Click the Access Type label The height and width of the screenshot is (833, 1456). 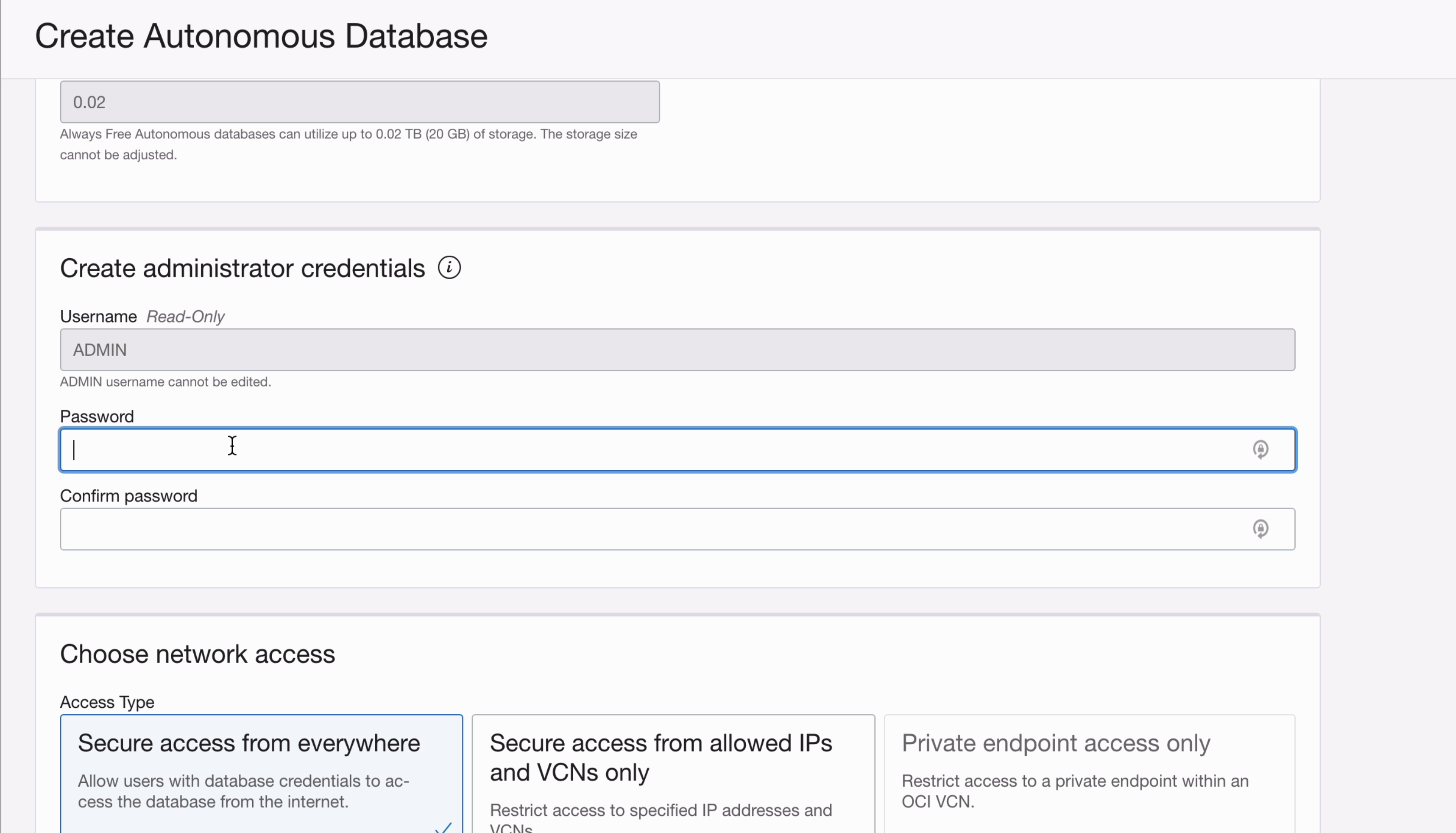[x=107, y=702]
